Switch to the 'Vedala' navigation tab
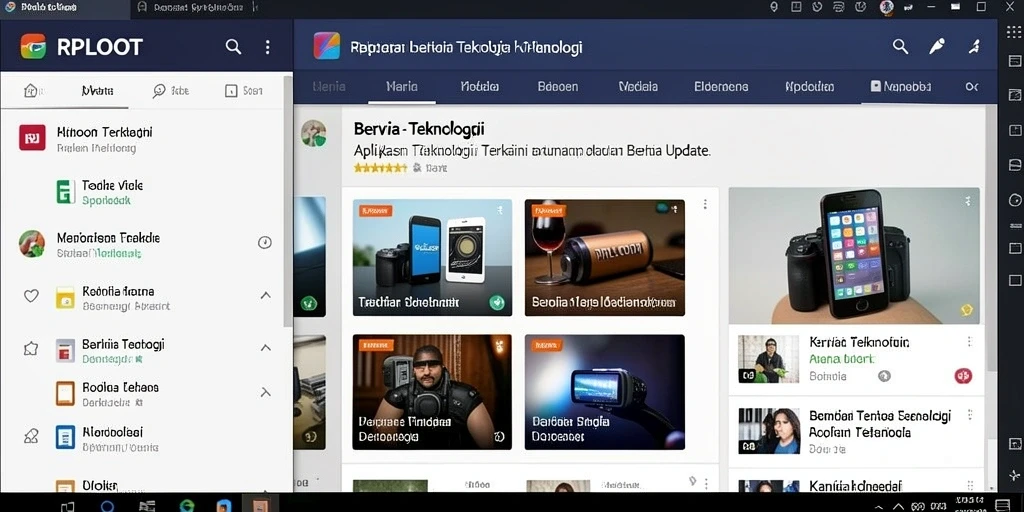The height and width of the screenshot is (512, 1024). pyautogui.click(x=638, y=86)
